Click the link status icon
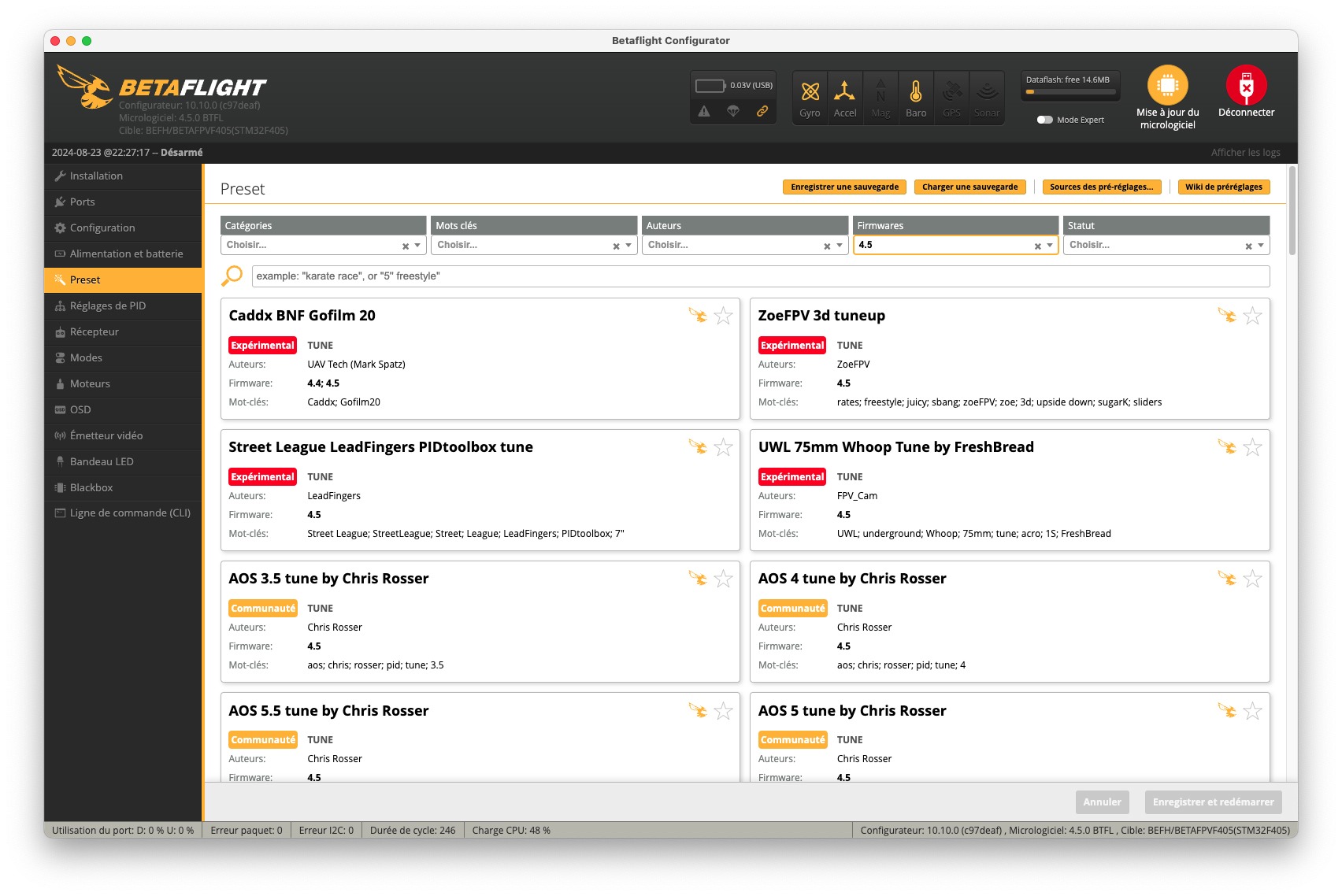 (762, 111)
